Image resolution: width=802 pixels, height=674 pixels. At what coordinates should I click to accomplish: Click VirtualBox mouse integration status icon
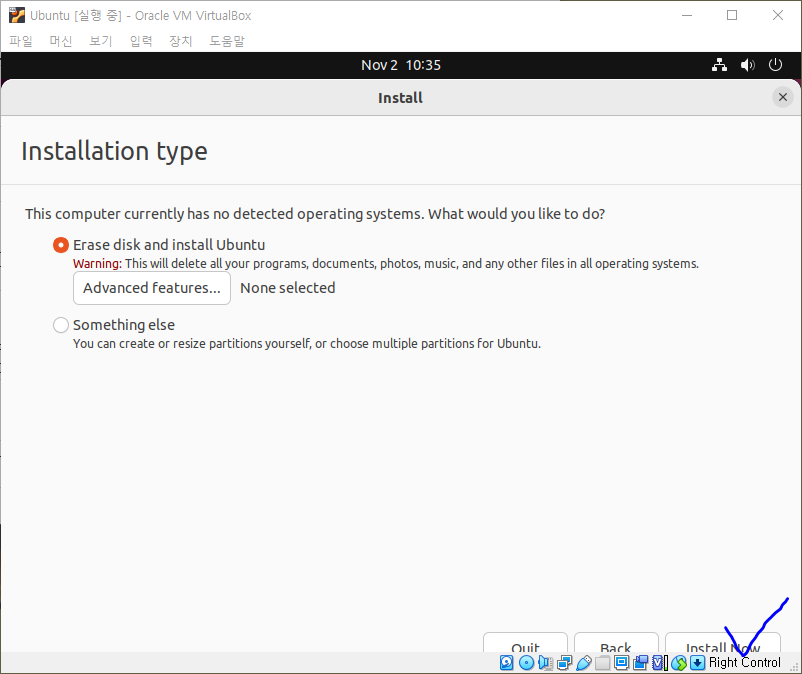pyautogui.click(x=679, y=663)
